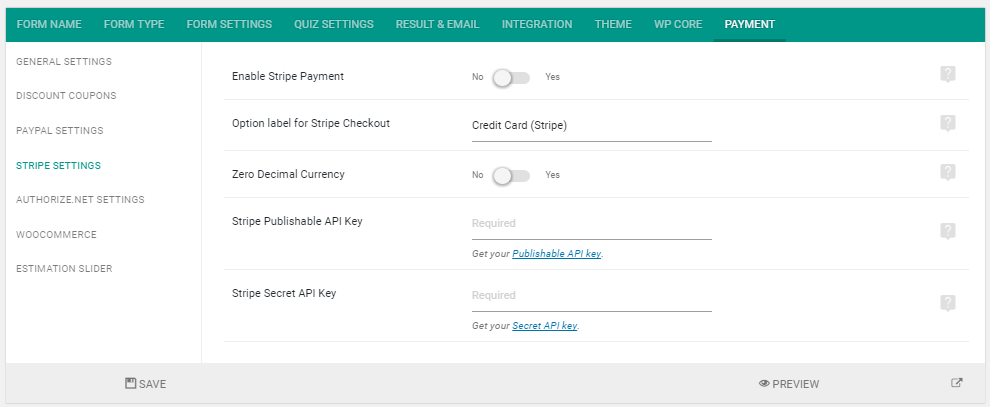Click the Stripe Publishable API Key field
This screenshot has width=990, height=407.
[592, 225]
